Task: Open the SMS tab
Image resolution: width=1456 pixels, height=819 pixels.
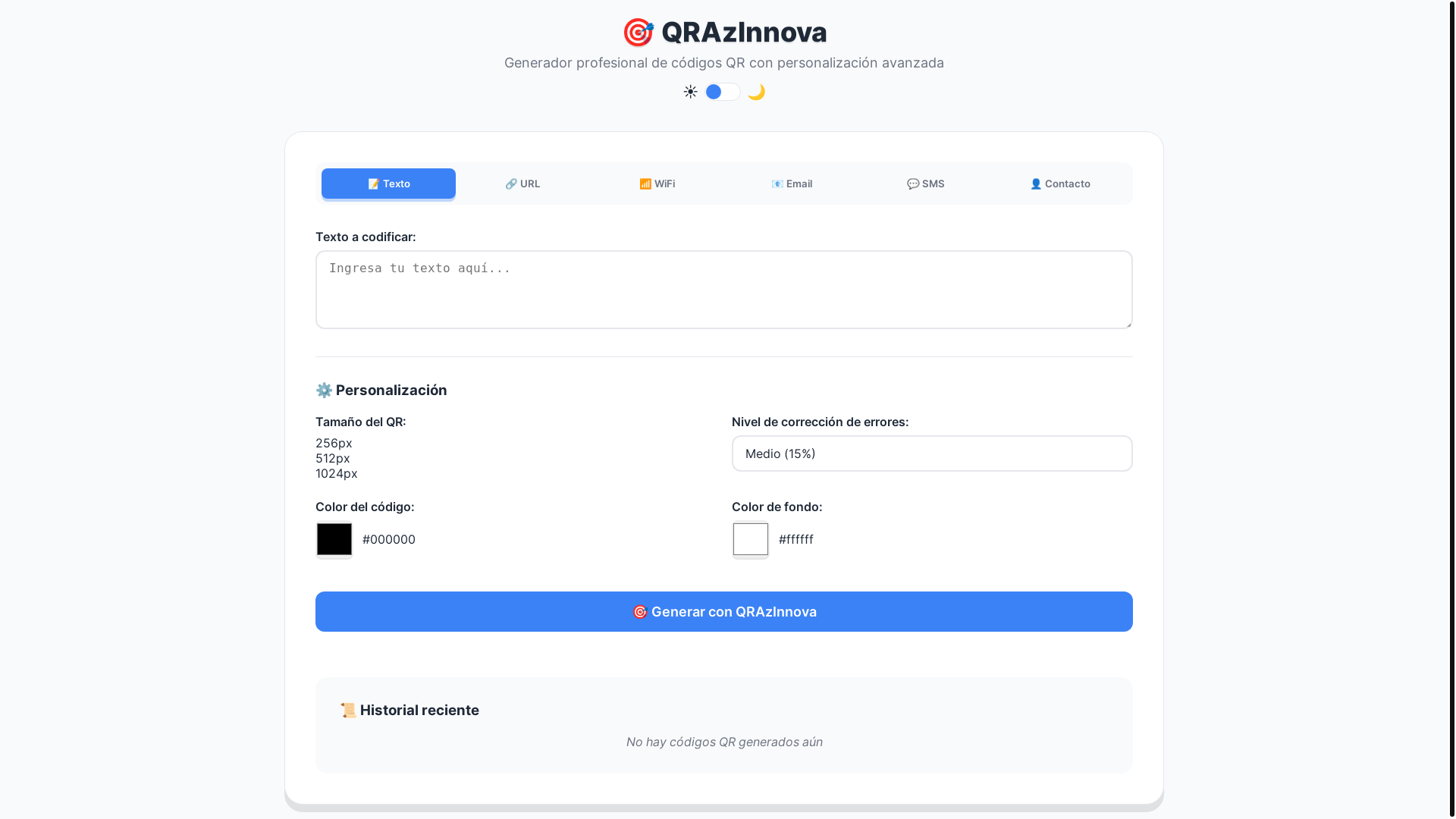Action: [926, 184]
